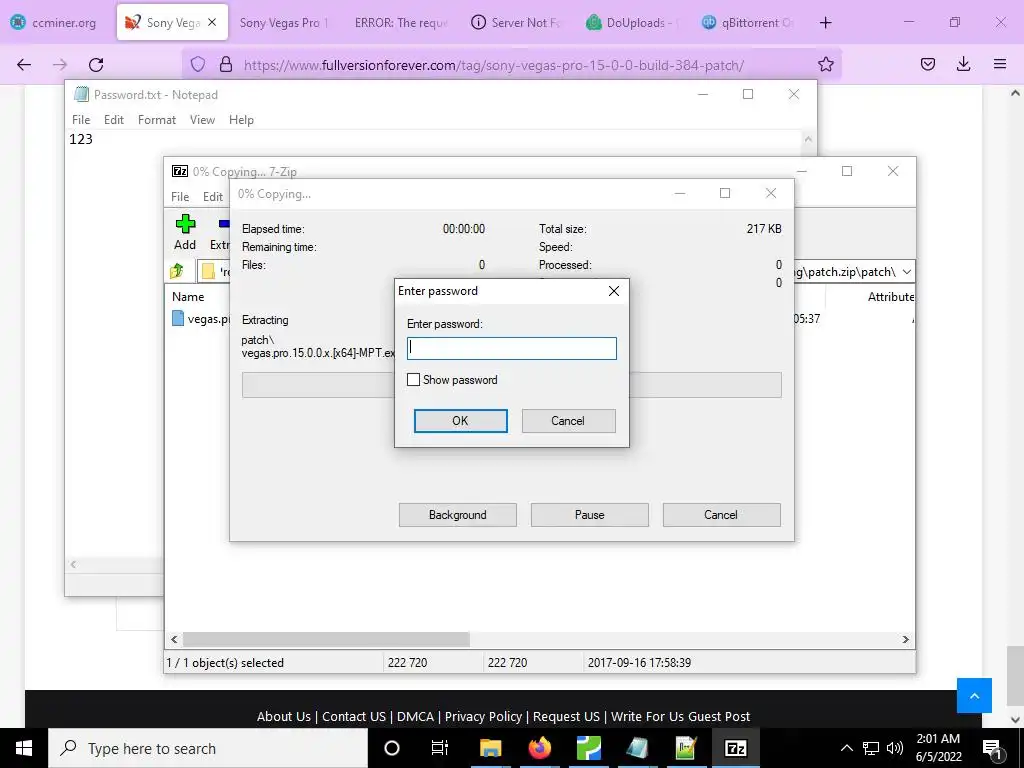The image size is (1024, 768).
Task: Bookmark this page with star icon
Action: tap(825, 64)
